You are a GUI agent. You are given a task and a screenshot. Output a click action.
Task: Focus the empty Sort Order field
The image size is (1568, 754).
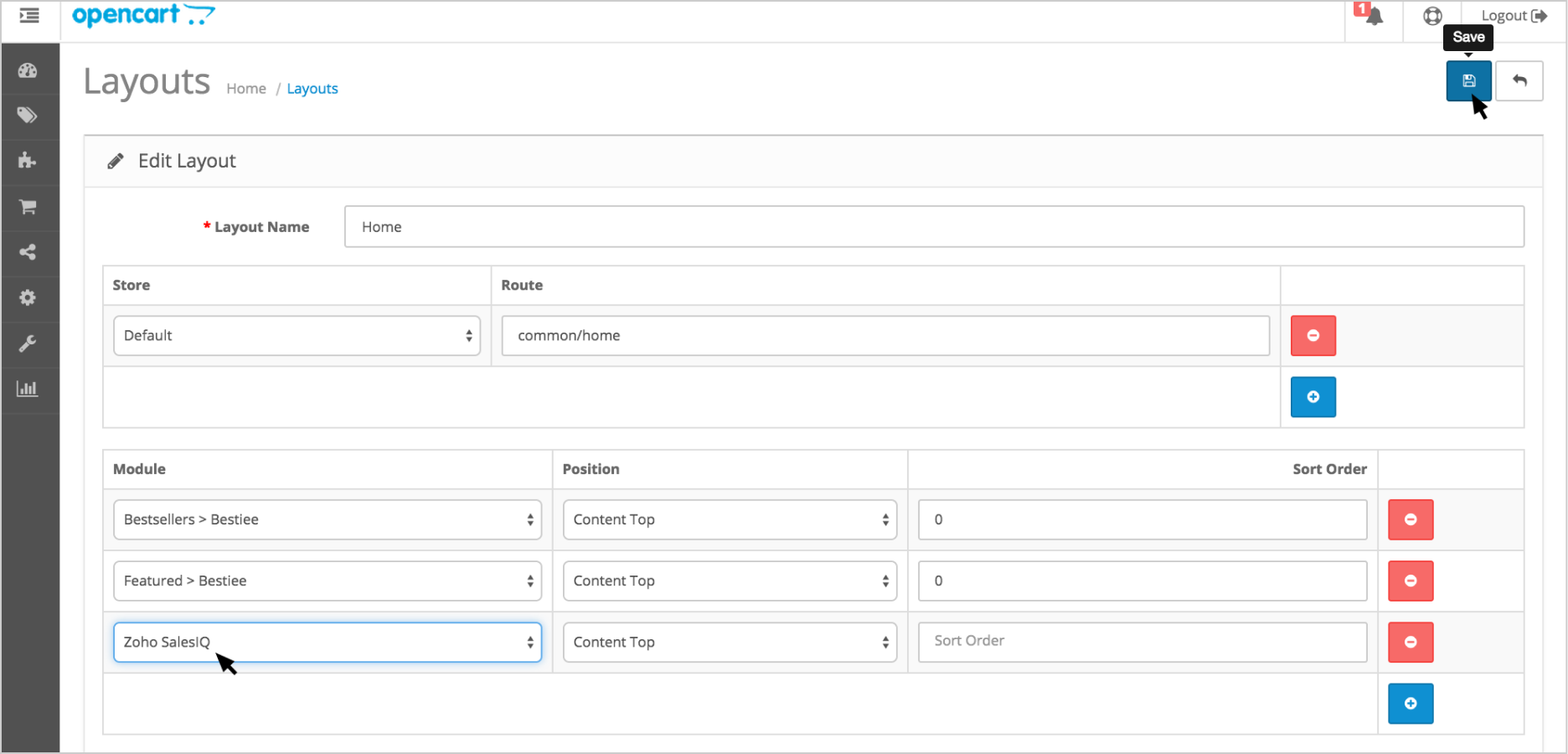[1142, 642]
